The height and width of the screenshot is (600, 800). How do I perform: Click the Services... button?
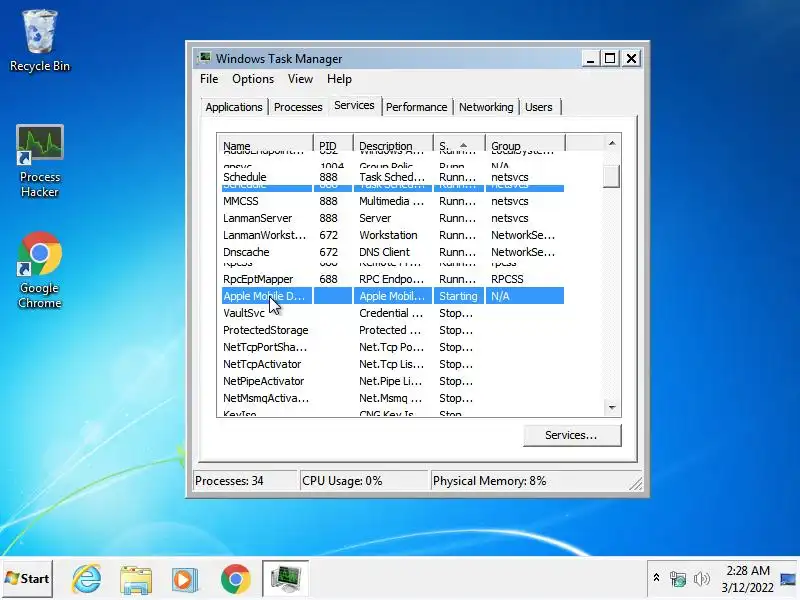(572, 435)
